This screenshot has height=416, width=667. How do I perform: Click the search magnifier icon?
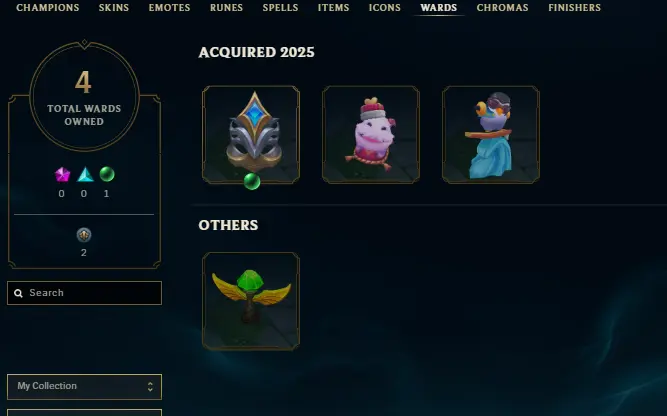click(18, 293)
